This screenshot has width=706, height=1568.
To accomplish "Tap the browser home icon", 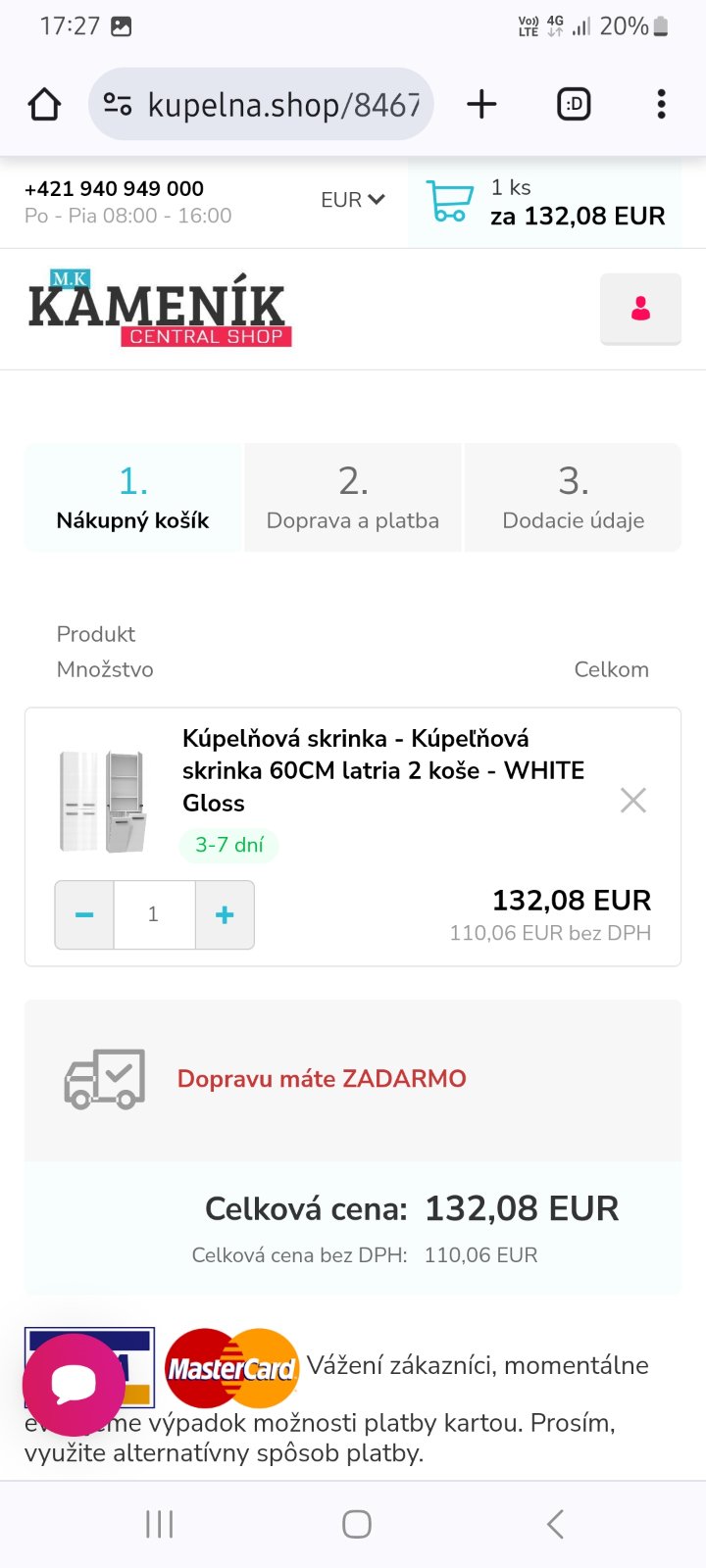I will [x=45, y=104].
